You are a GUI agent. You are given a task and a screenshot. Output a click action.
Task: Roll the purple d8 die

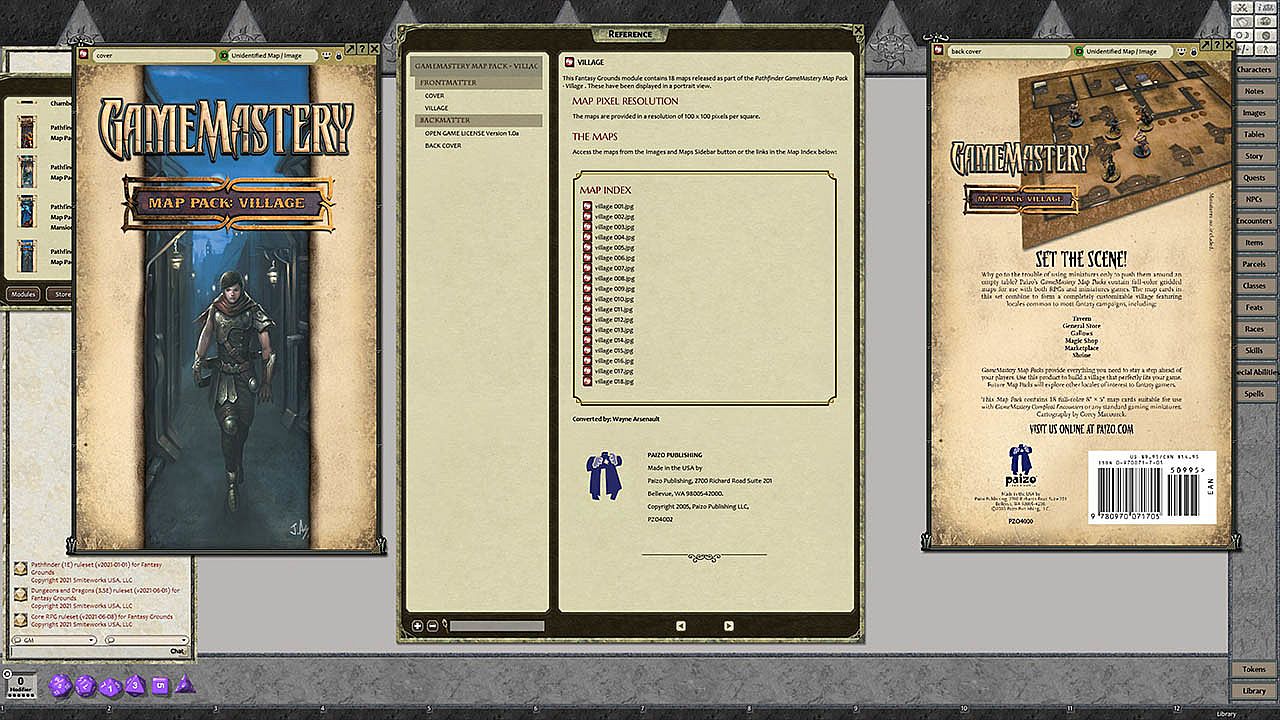135,686
